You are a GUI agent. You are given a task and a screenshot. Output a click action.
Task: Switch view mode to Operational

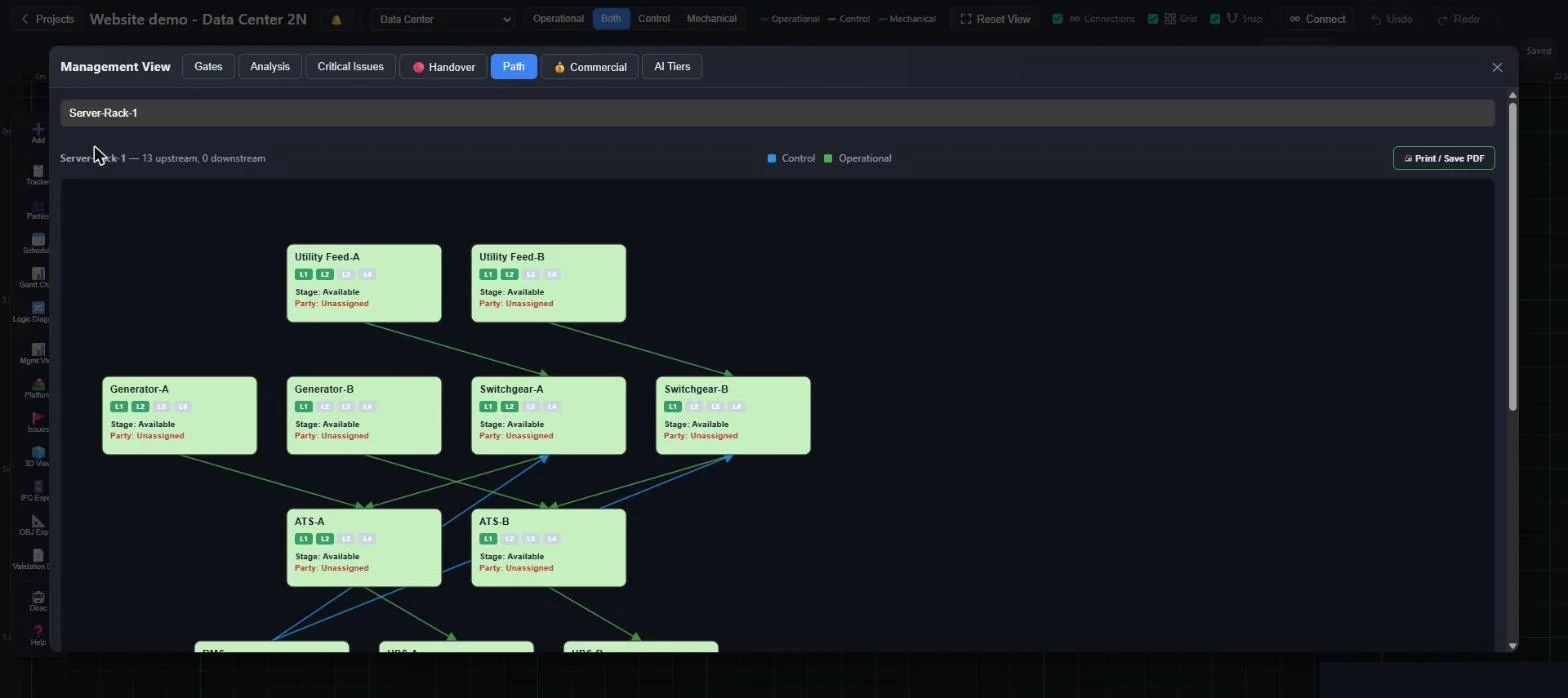558,19
